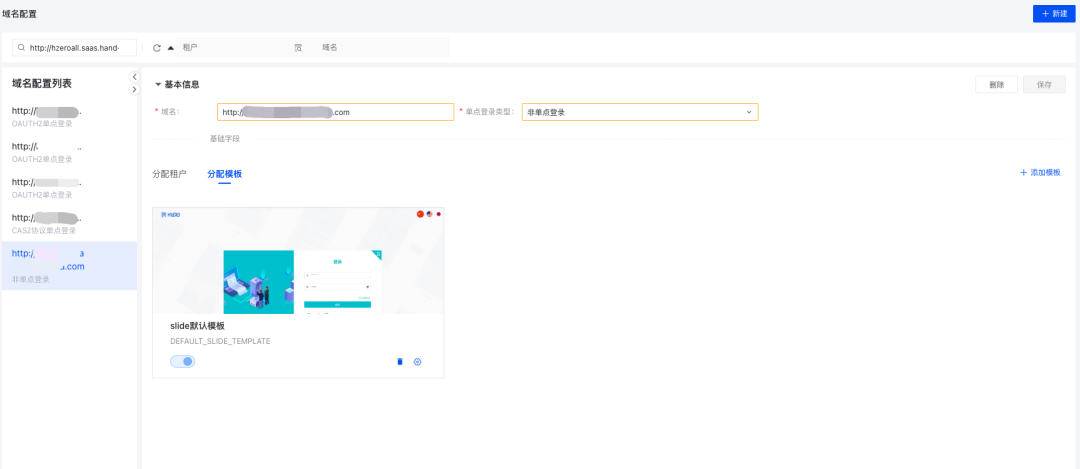Select the 分配模板 tab
Image resolution: width=1080 pixels, height=469 pixels.
[224, 174]
